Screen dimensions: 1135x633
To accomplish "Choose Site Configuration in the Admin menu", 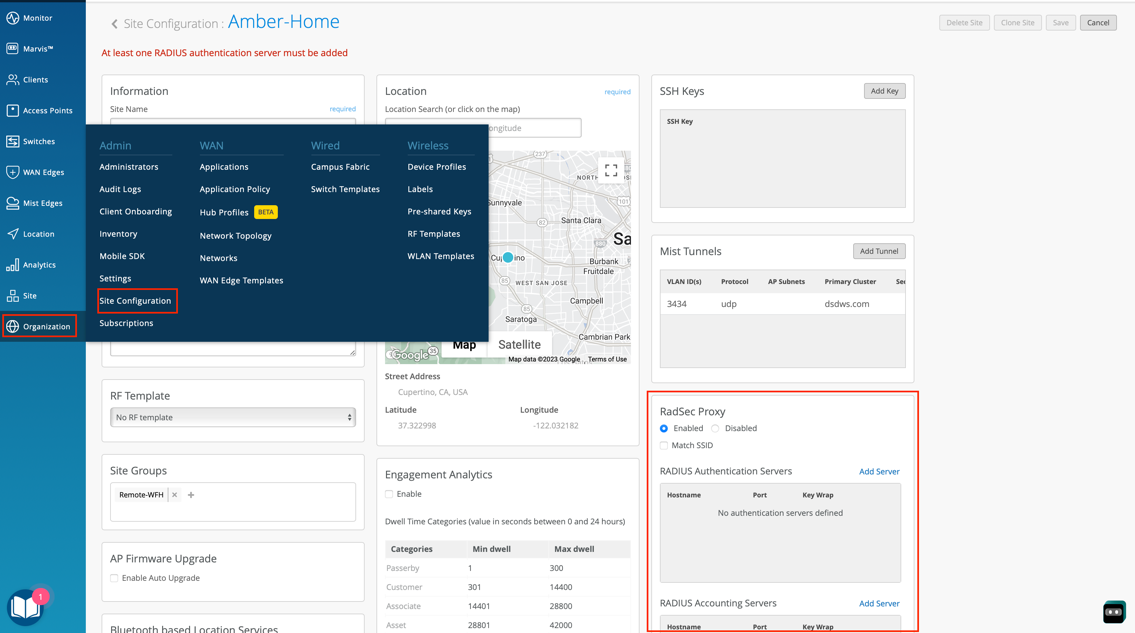I will coord(135,301).
